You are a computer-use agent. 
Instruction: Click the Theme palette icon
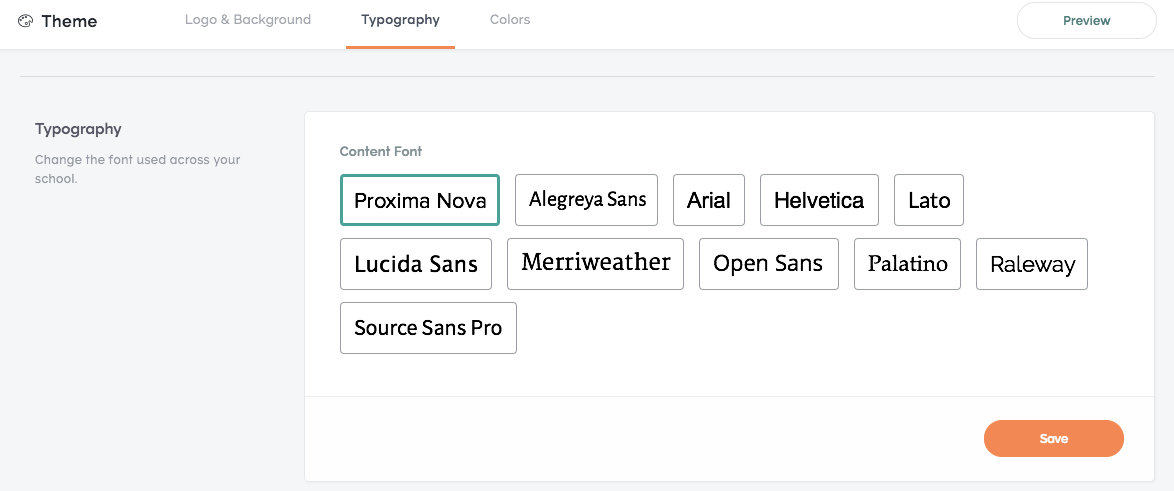25,21
